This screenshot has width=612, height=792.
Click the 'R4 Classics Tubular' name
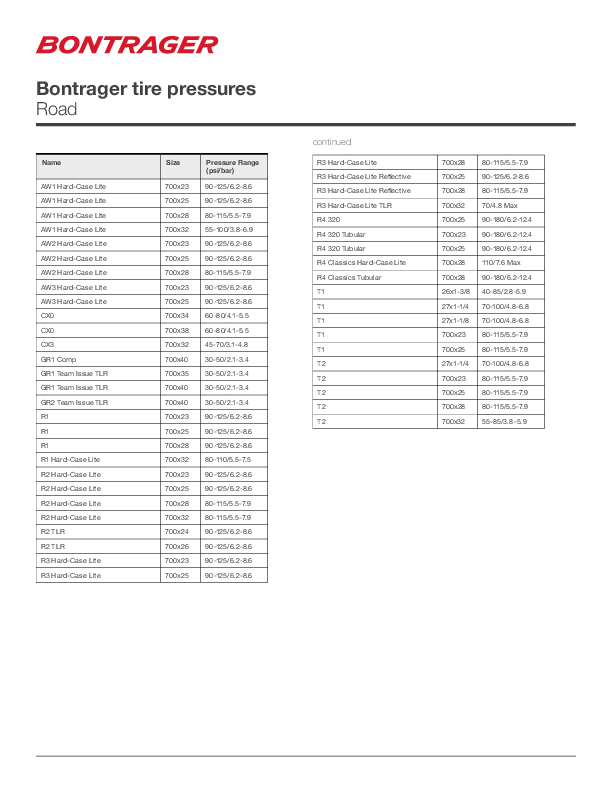coord(349,277)
